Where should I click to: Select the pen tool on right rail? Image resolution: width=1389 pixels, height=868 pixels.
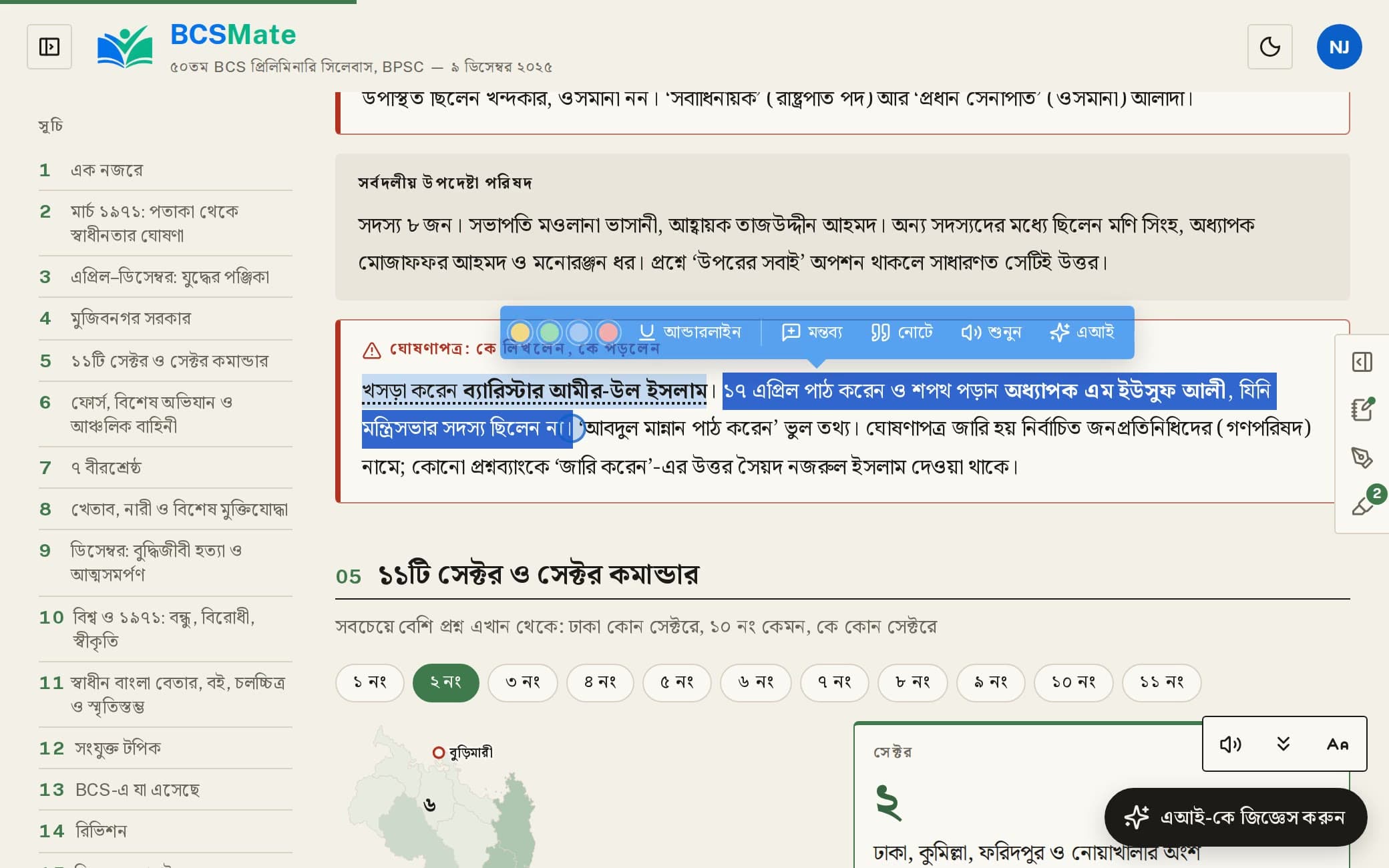[x=1362, y=457]
